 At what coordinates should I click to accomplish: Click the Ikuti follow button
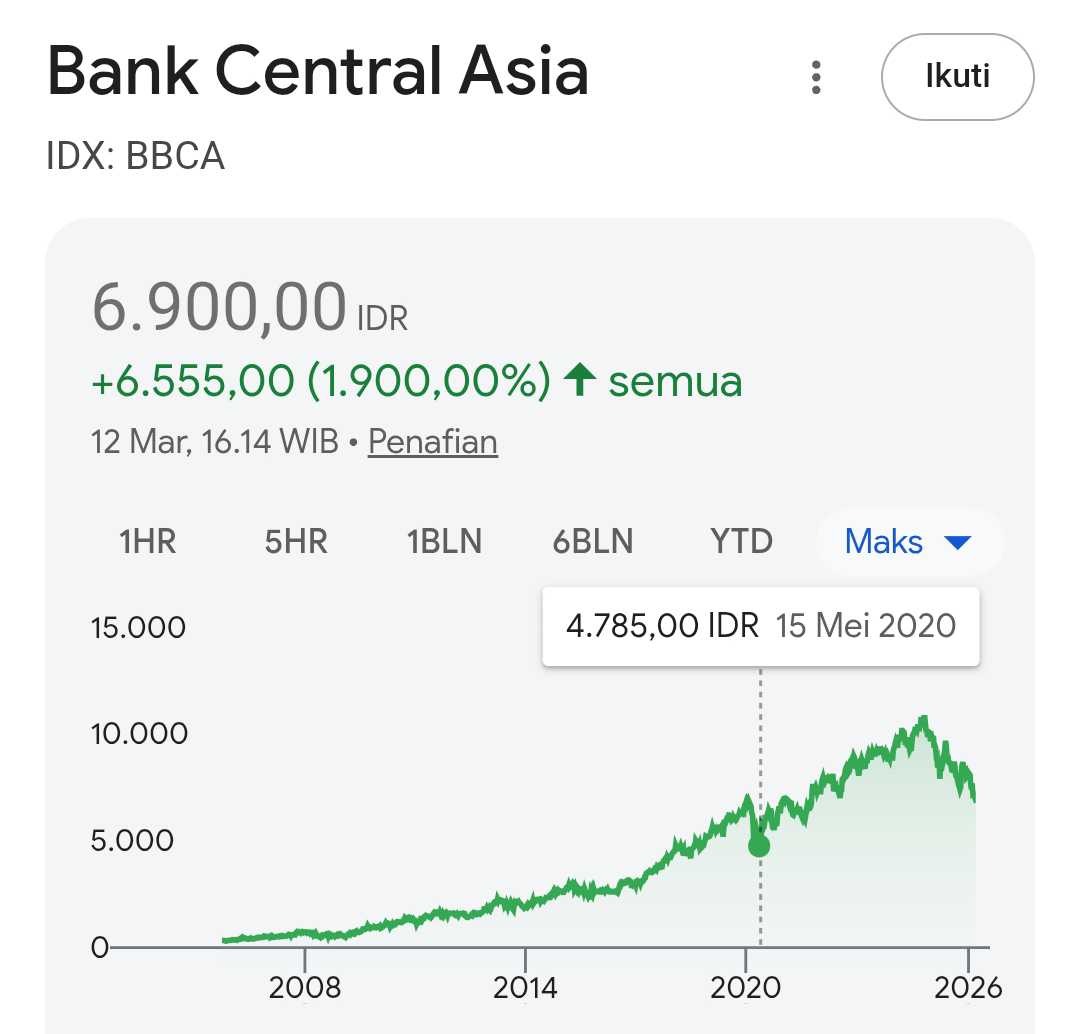[x=957, y=77]
